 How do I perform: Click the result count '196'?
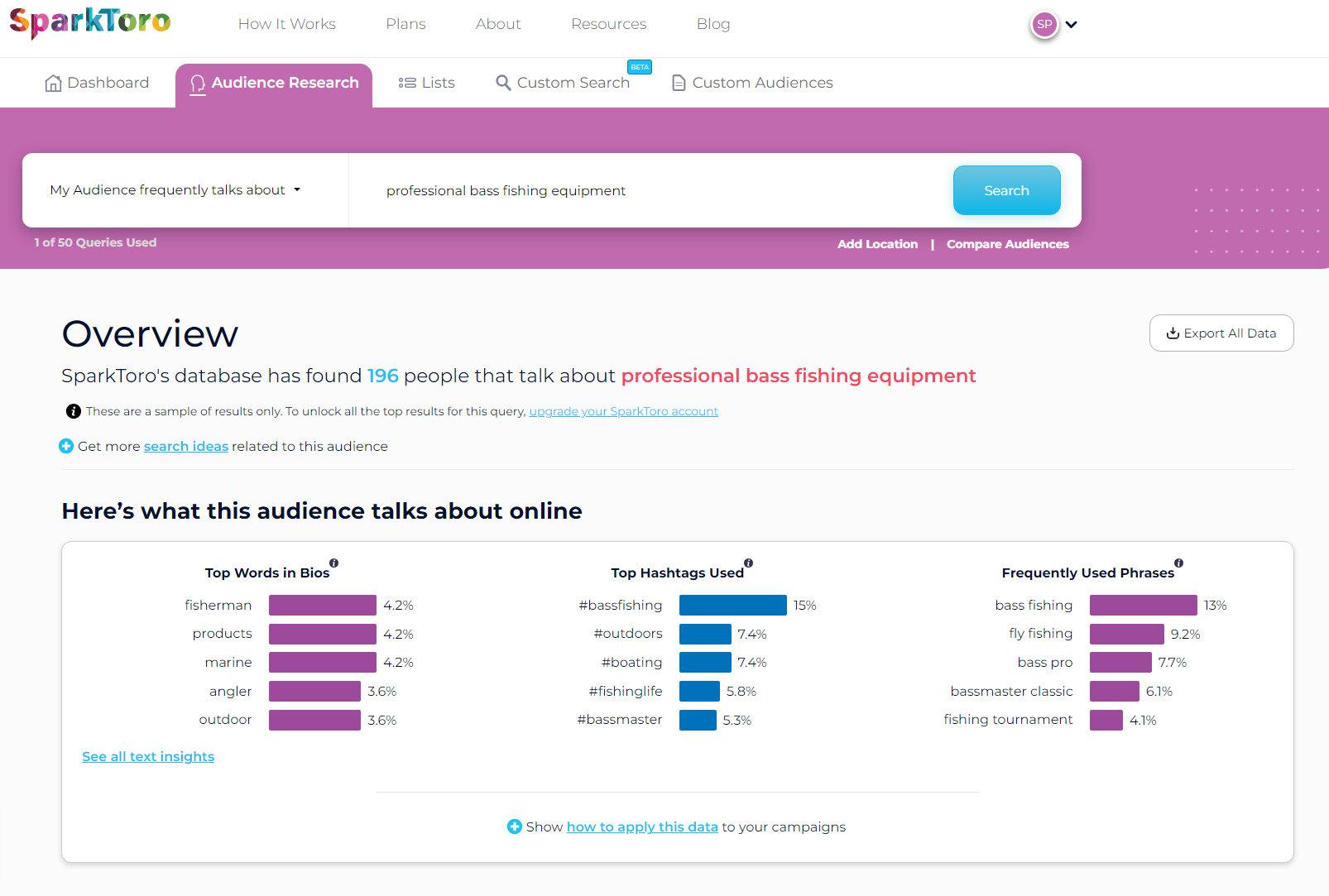tap(383, 376)
